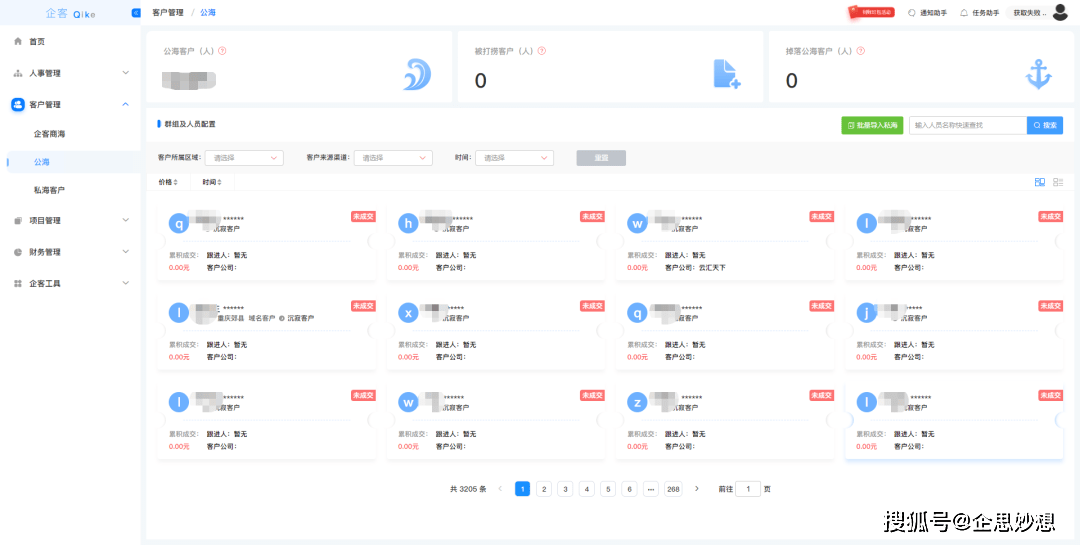Click the blue 搜索 button
The width and height of the screenshot is (1080, 545).
[1045, 125]
